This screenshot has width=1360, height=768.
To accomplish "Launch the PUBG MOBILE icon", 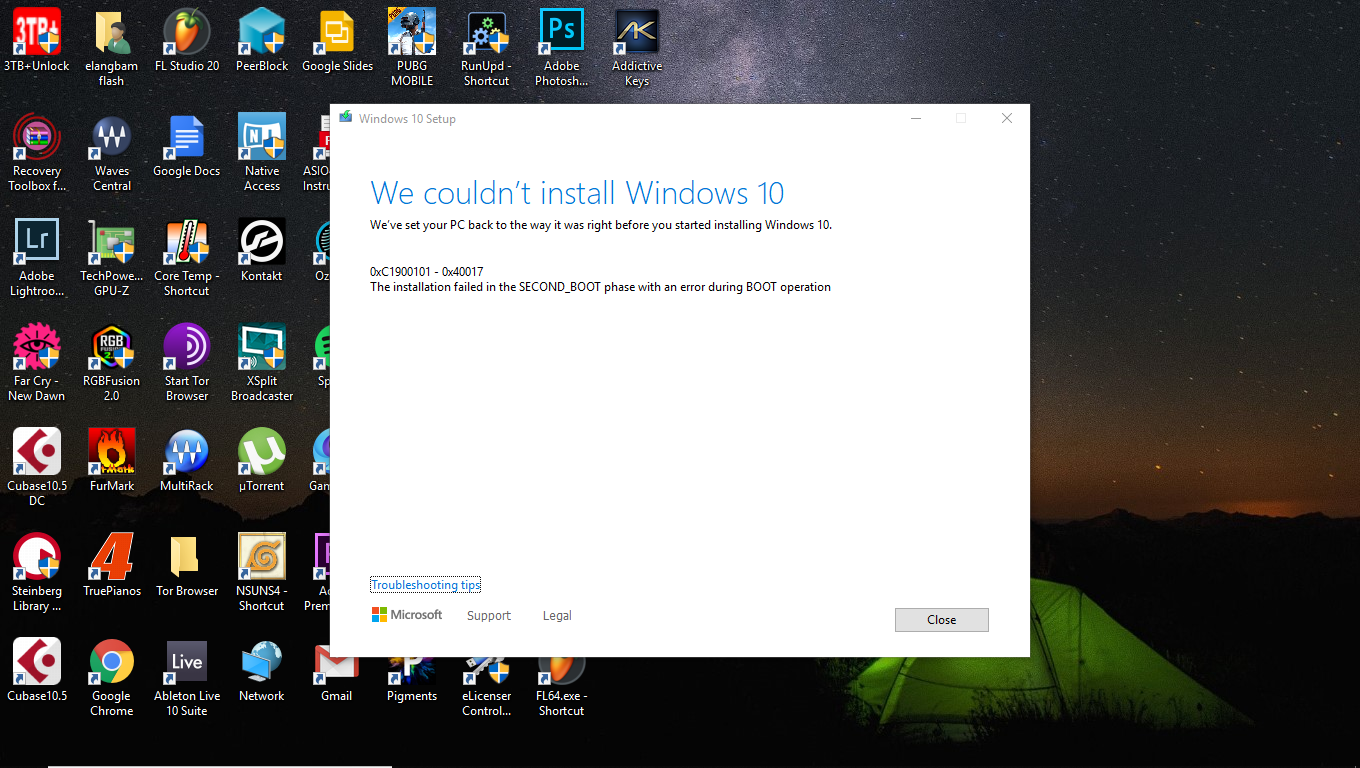I will point(412,48).
